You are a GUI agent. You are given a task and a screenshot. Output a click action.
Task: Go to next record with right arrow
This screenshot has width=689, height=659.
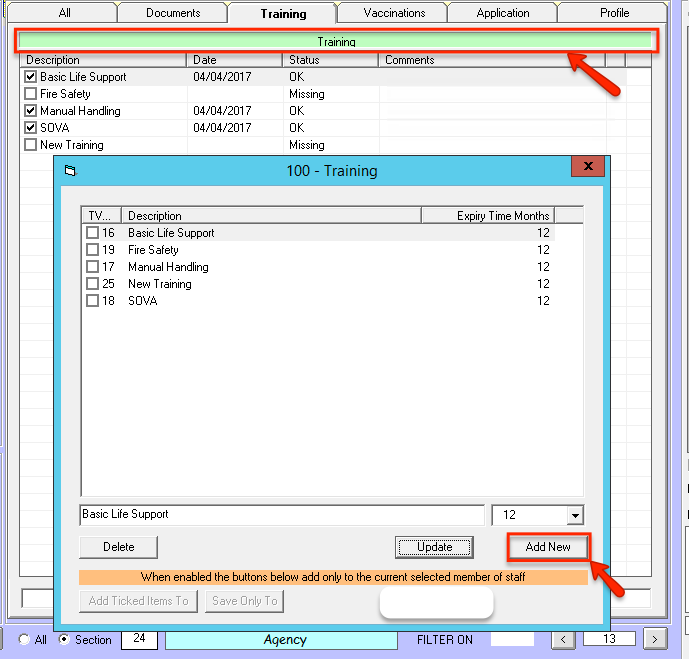coord(655,640)
